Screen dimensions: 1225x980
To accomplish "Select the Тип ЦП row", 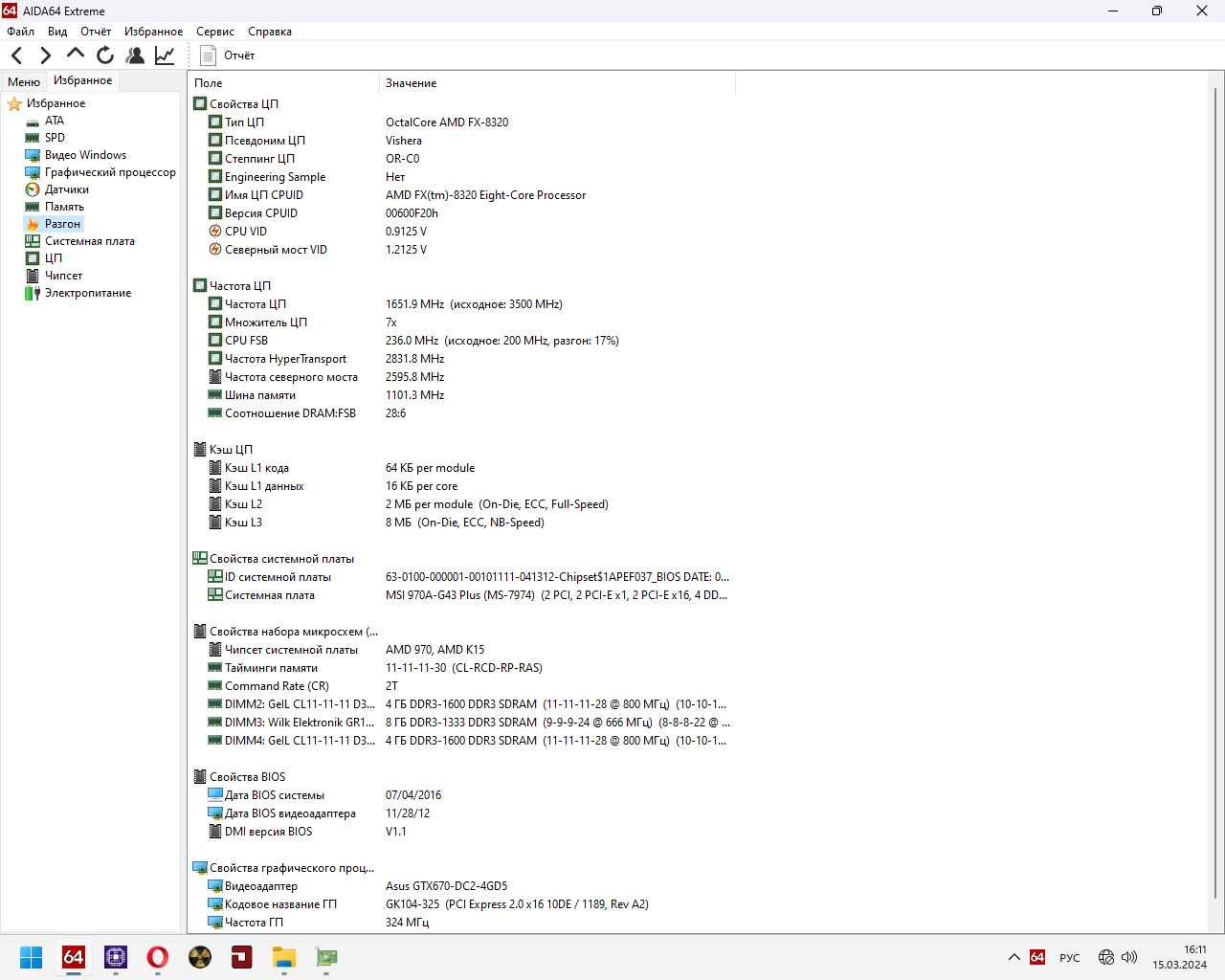I will [461, 122].
